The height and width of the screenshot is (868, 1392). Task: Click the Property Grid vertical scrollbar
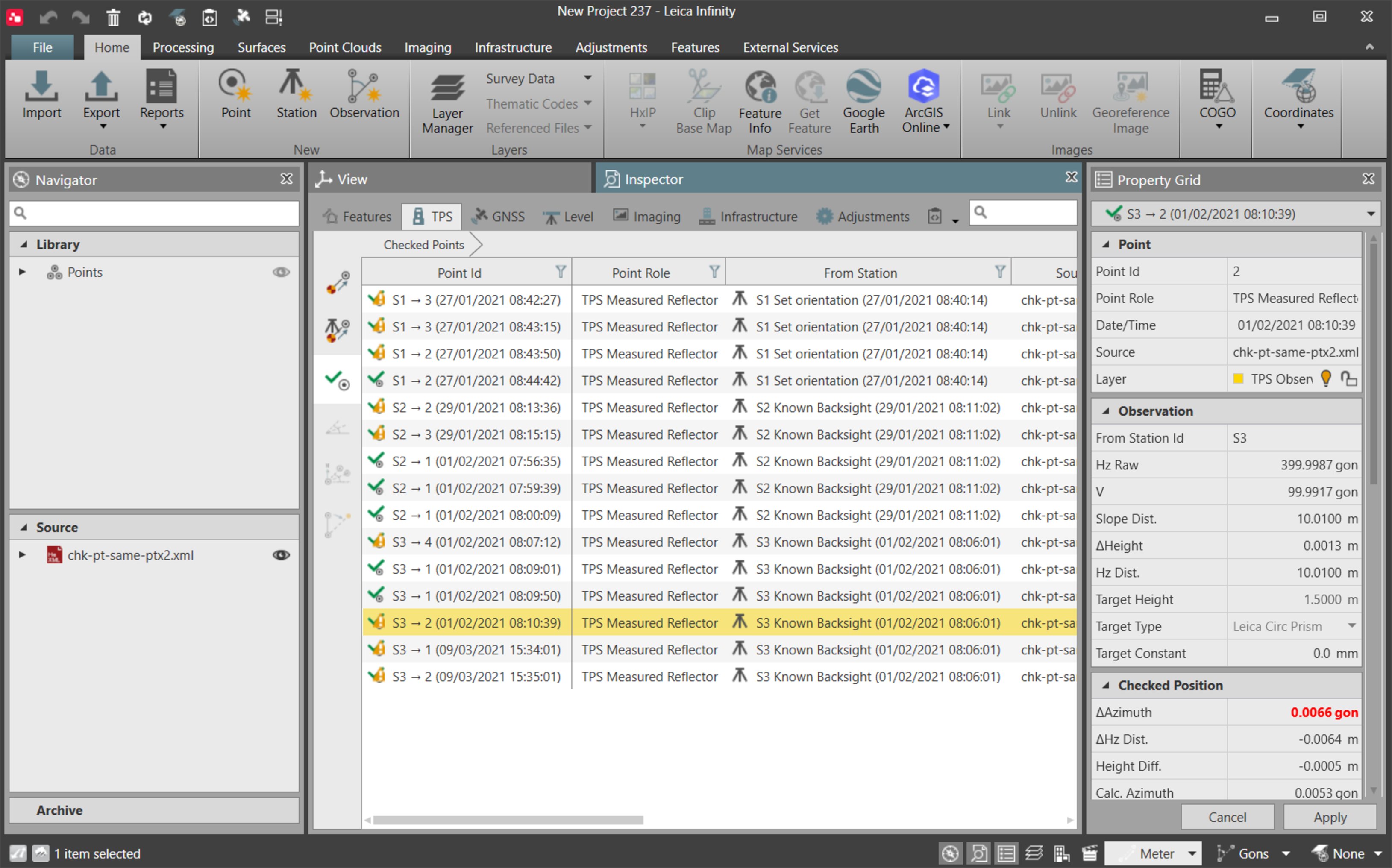[1373, 364]
